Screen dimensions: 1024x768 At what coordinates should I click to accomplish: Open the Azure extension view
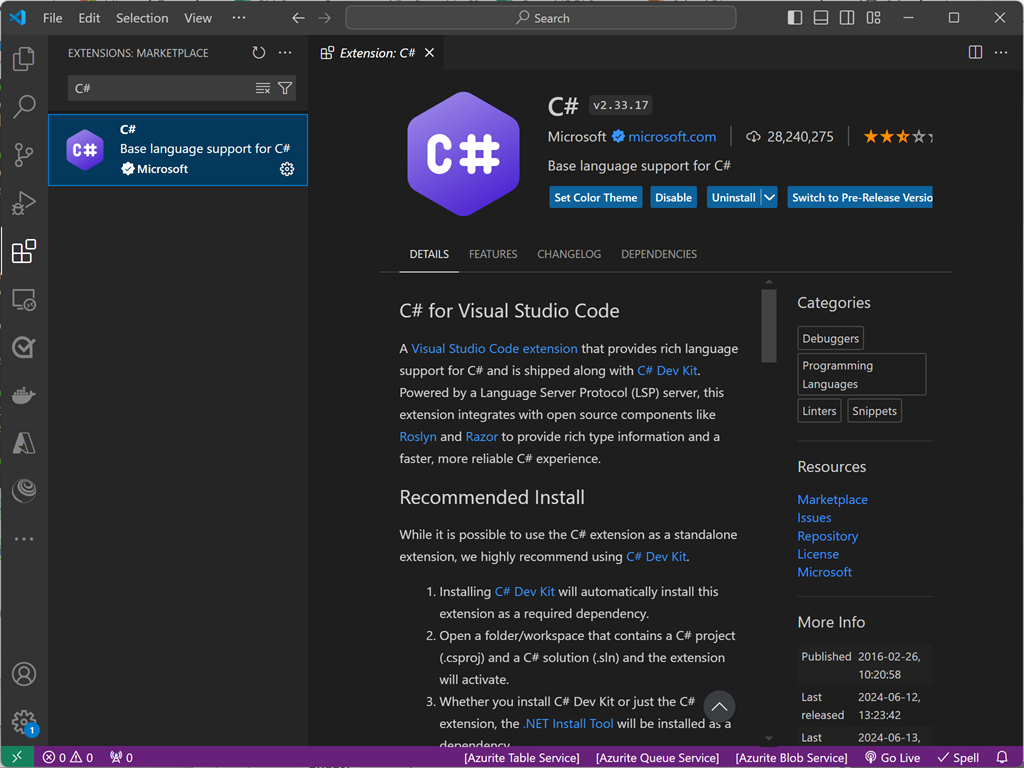coord(23,443)
